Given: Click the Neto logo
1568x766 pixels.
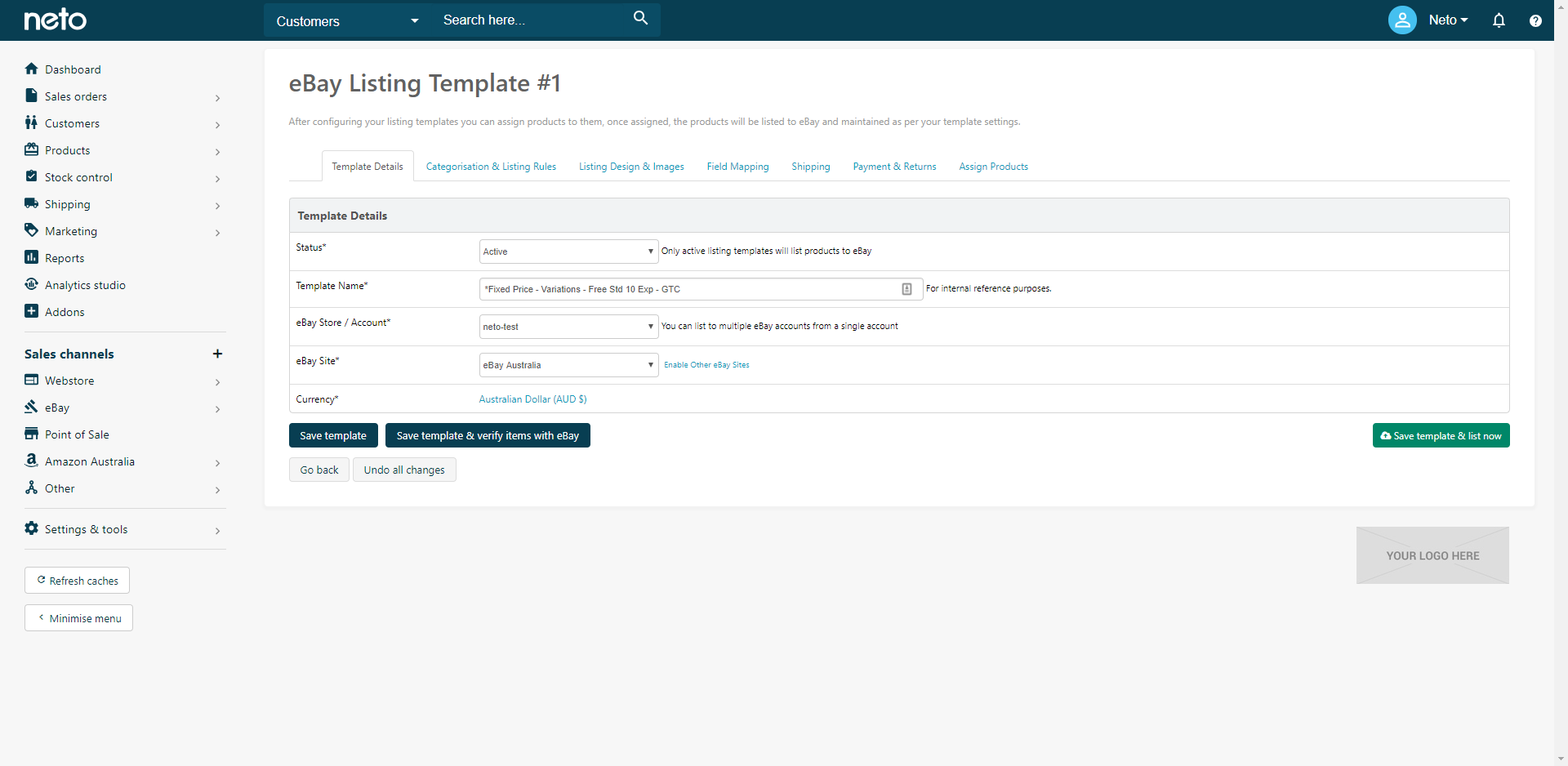Looking at the screenshot, I should (55, 20).
